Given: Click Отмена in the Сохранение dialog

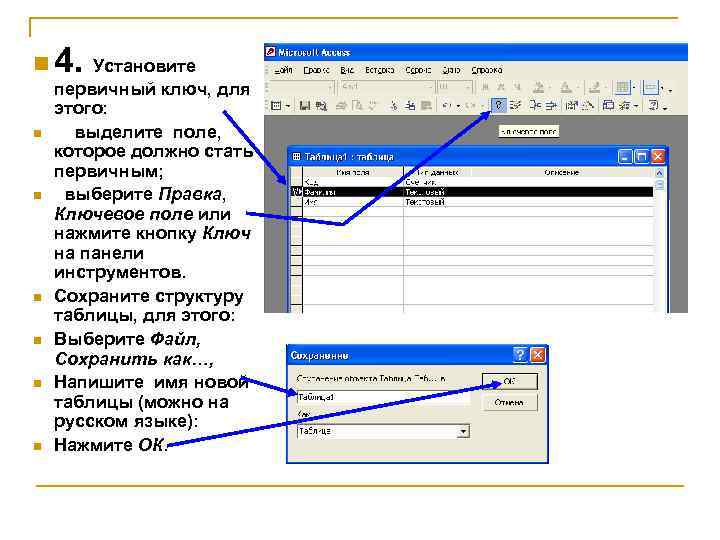Looking at the screenshot, I should click(x=509, y=402).
